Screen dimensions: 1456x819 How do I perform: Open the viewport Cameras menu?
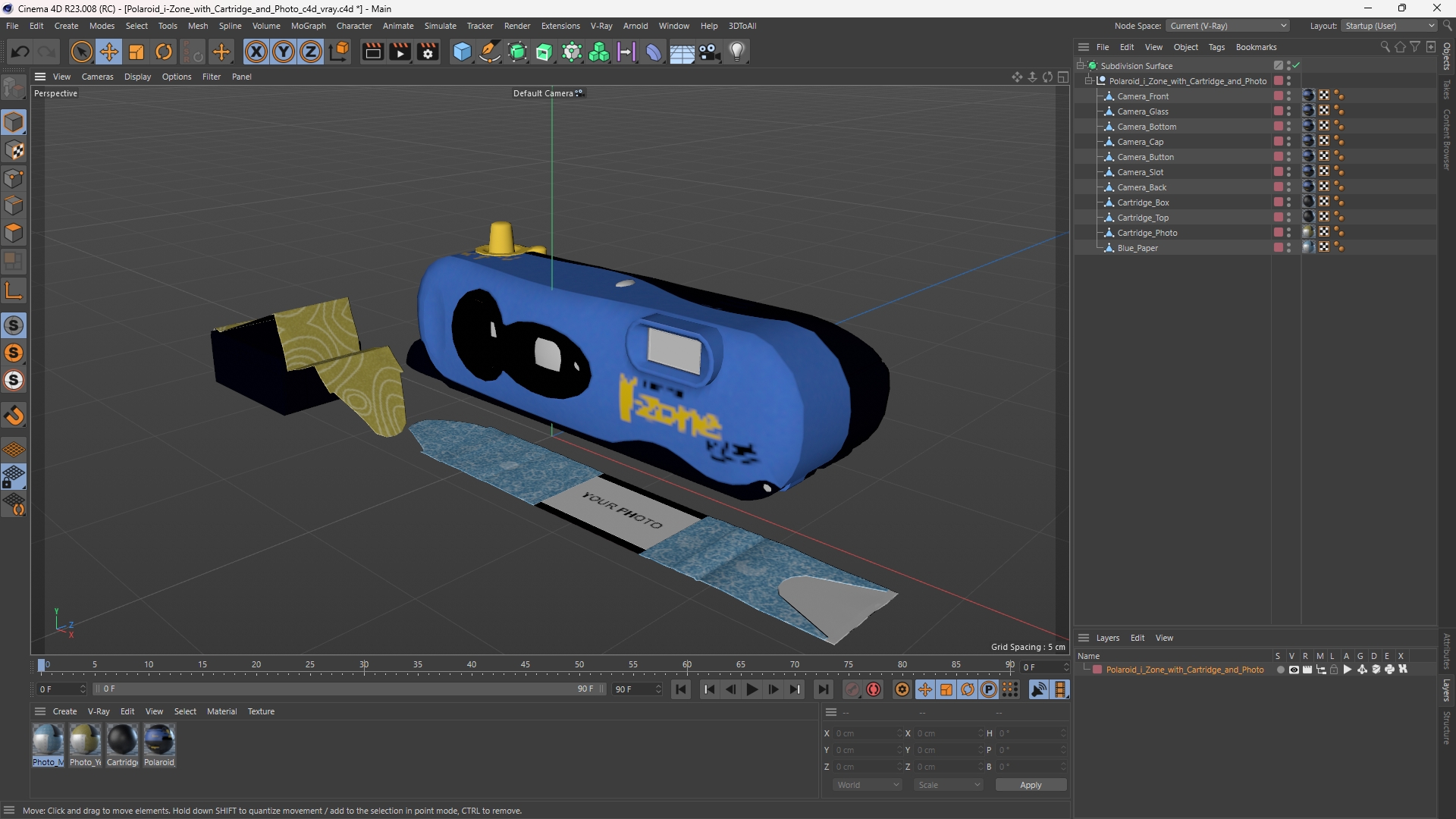tap(97, 77)
